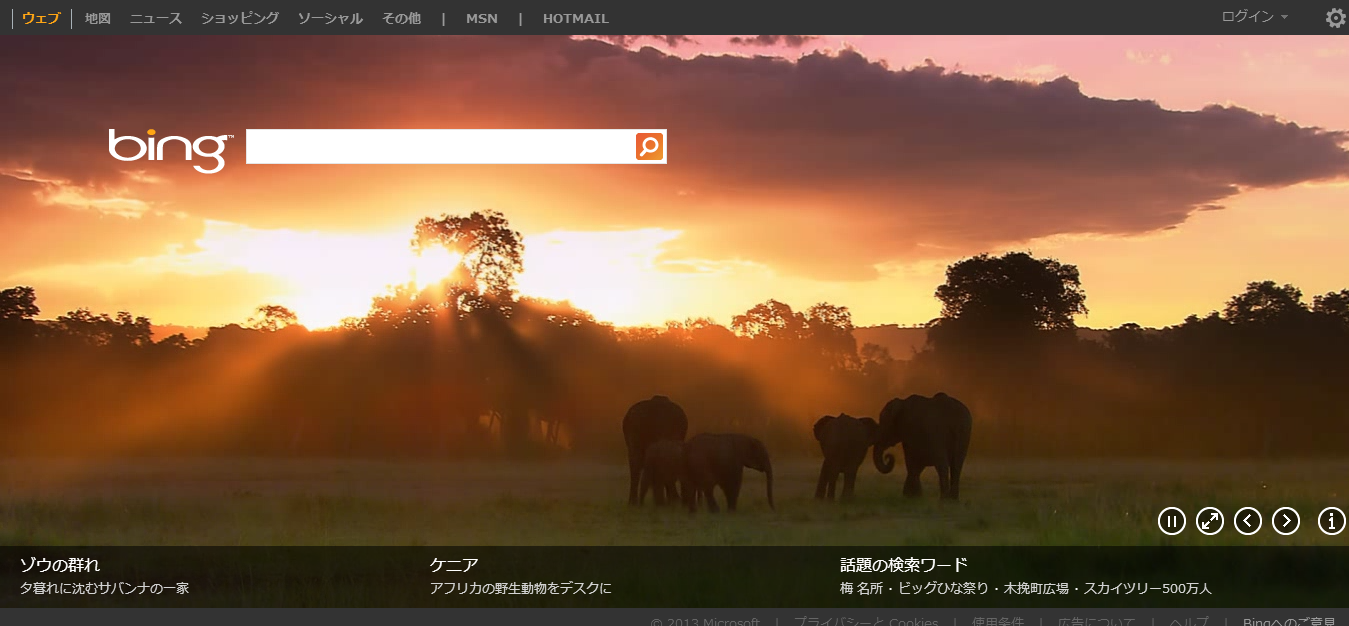Viewport: 1349px width, 626px height.
Task: Go to the previous background image
Action: coord(1248,521)
